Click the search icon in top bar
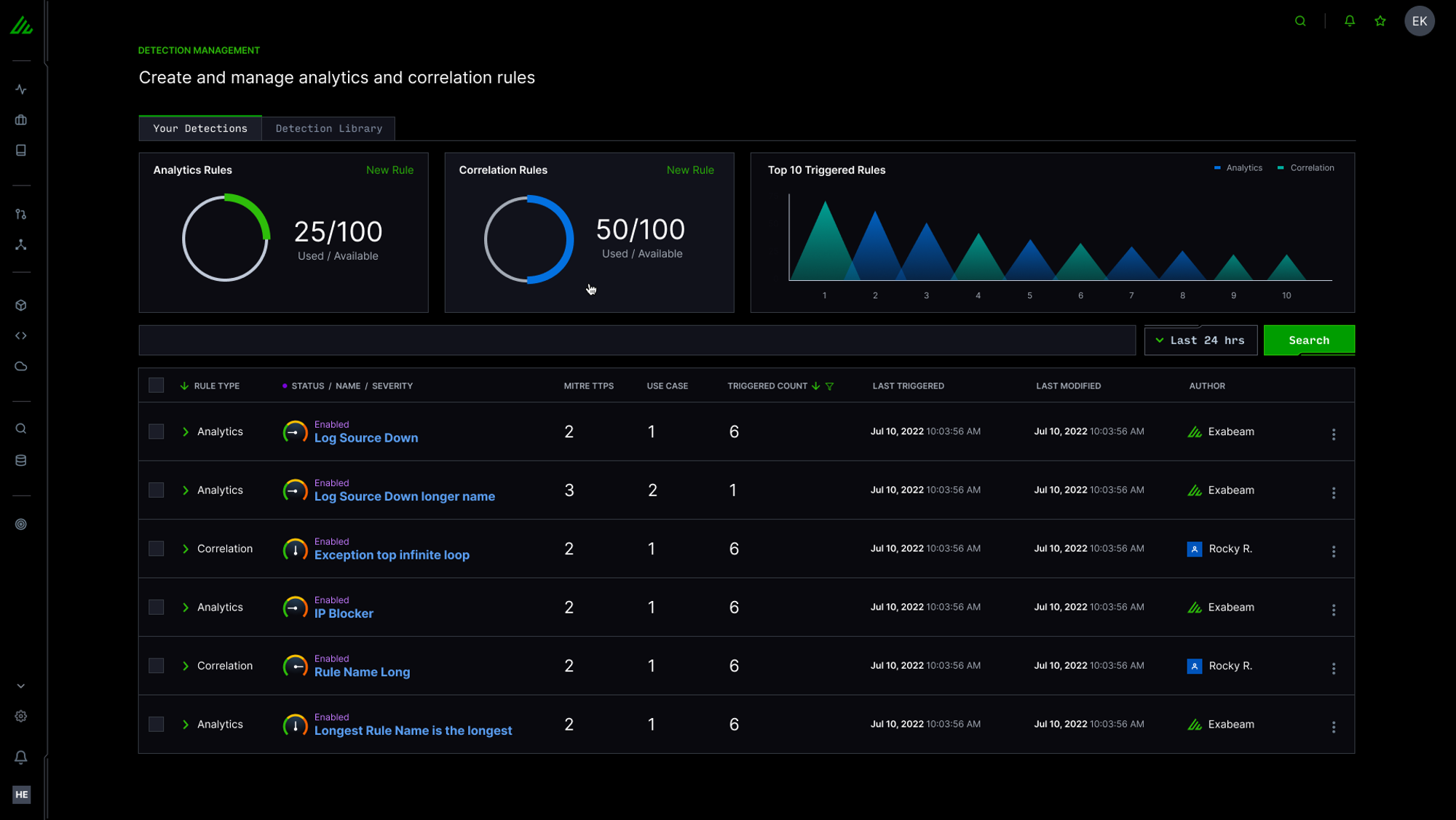The width and height of the screenshot is (1456, 820). click(x=1300, y=21)
